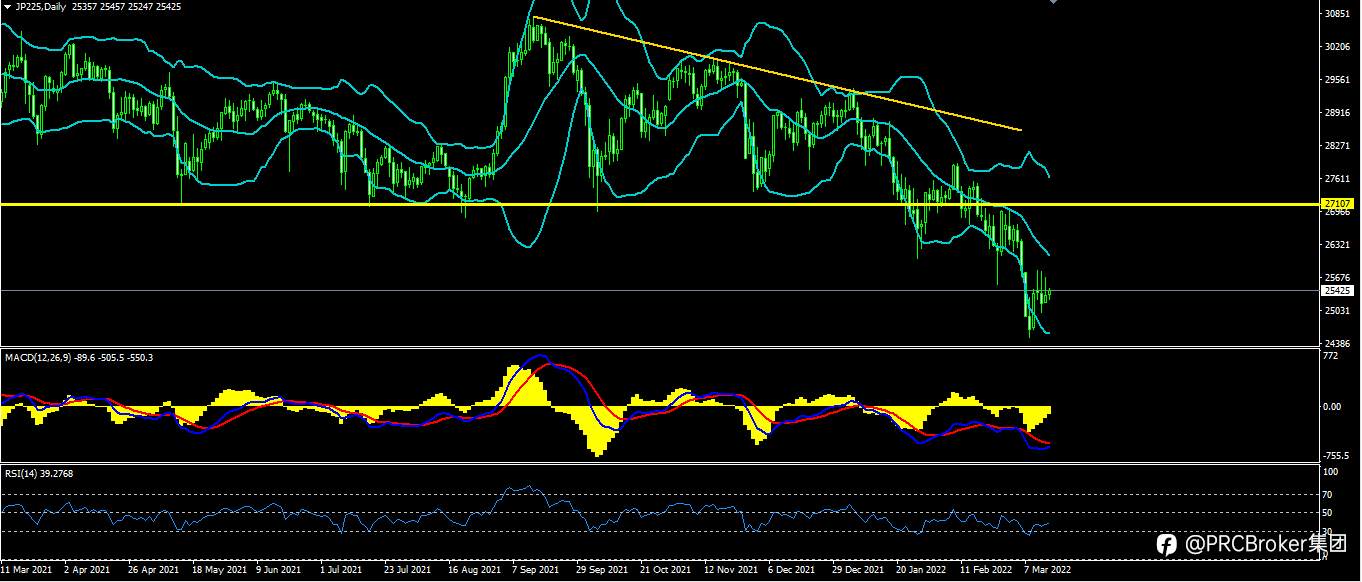
Task: Click the 29 Sep 2021 date label
Action: click(x=600, y=570)
